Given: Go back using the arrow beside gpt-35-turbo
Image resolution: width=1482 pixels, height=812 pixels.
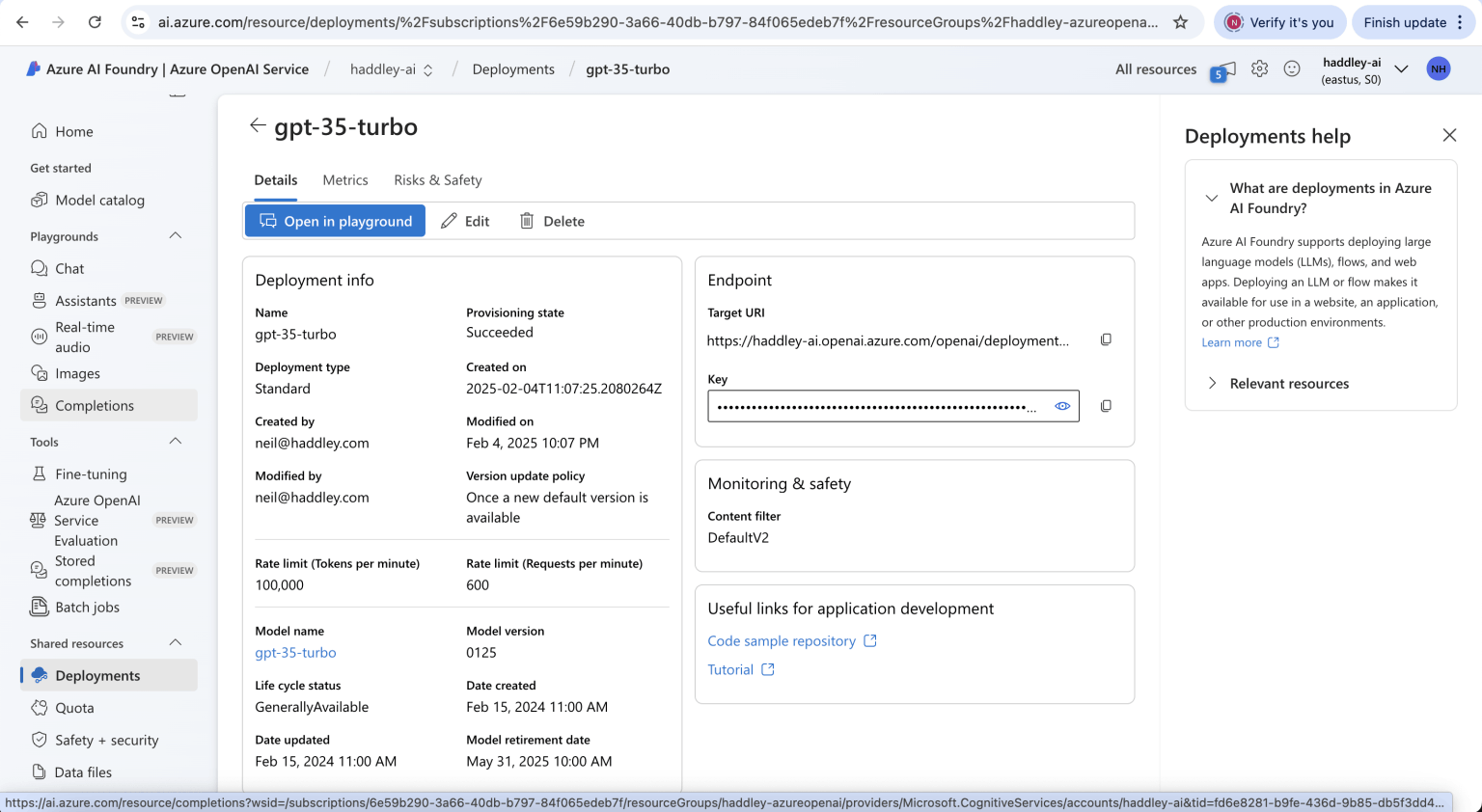Looking at the screenshot, I should [x=257, y=126].
